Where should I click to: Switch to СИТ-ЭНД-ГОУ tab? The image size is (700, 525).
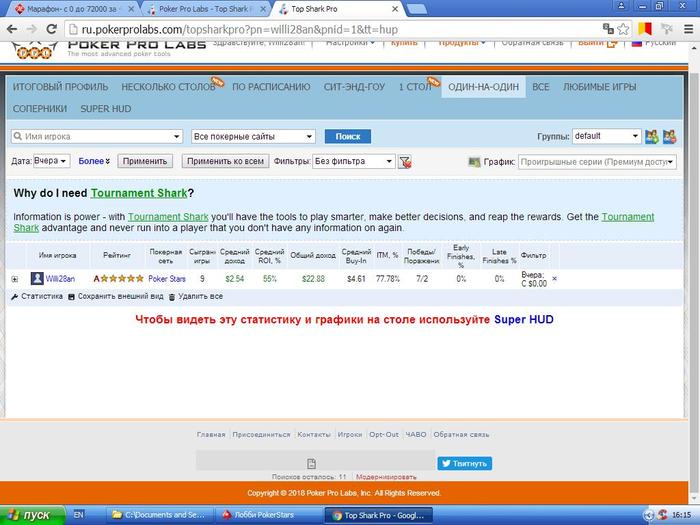point(354,87)
